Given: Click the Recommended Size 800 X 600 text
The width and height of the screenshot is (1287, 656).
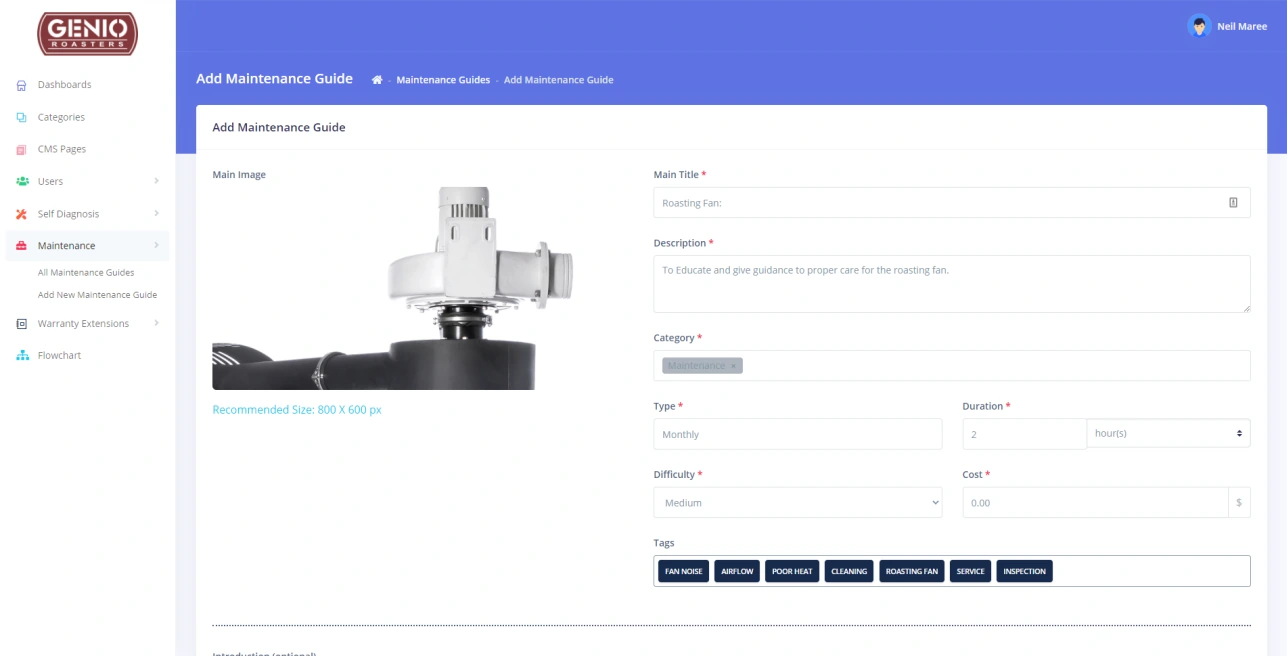Looking at the screenshot, I should pyautogui.click(x=297, y=410).
